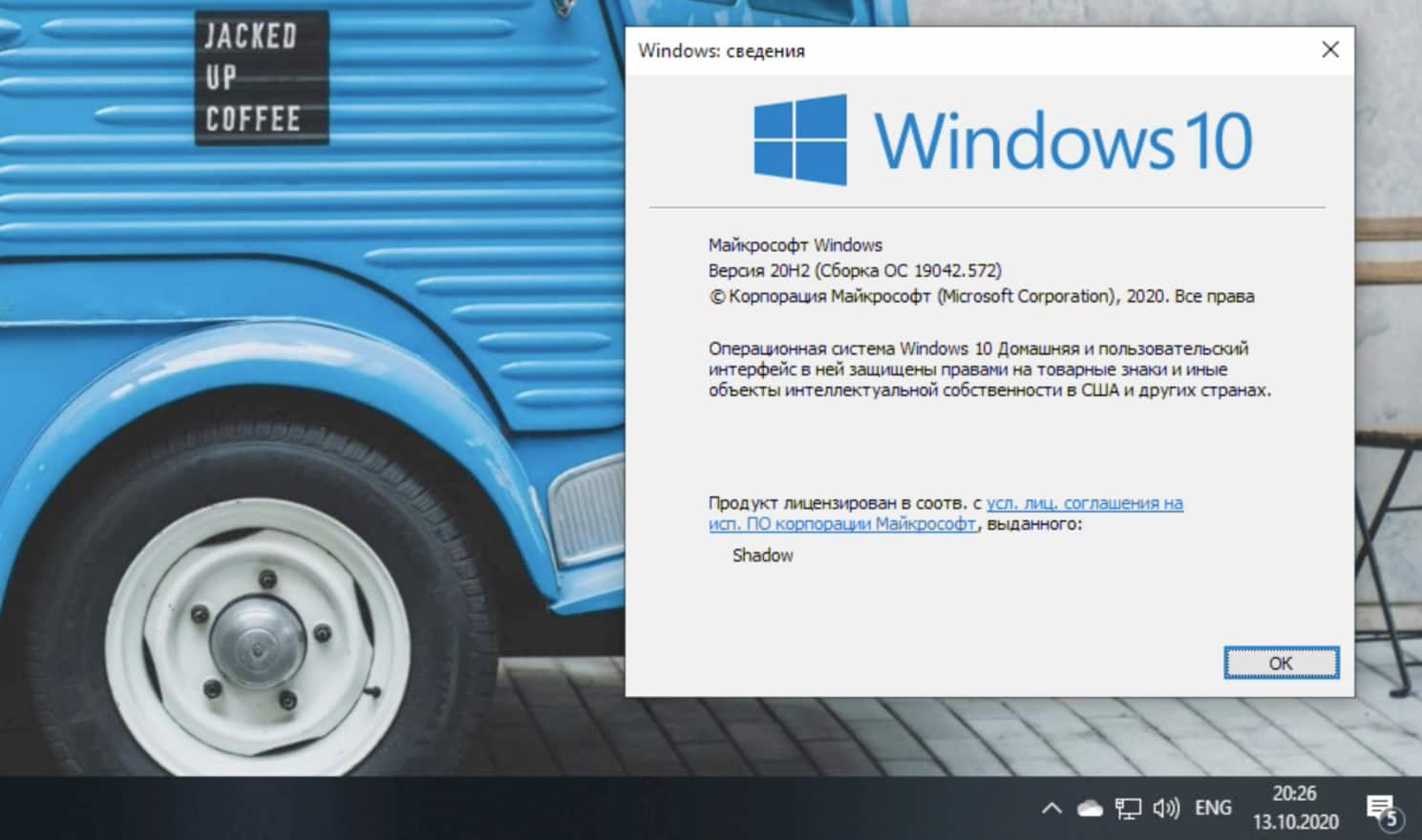Click the van wheel hubcap on desktop
The image size is (1422, 840).
(x=257, y=638)
